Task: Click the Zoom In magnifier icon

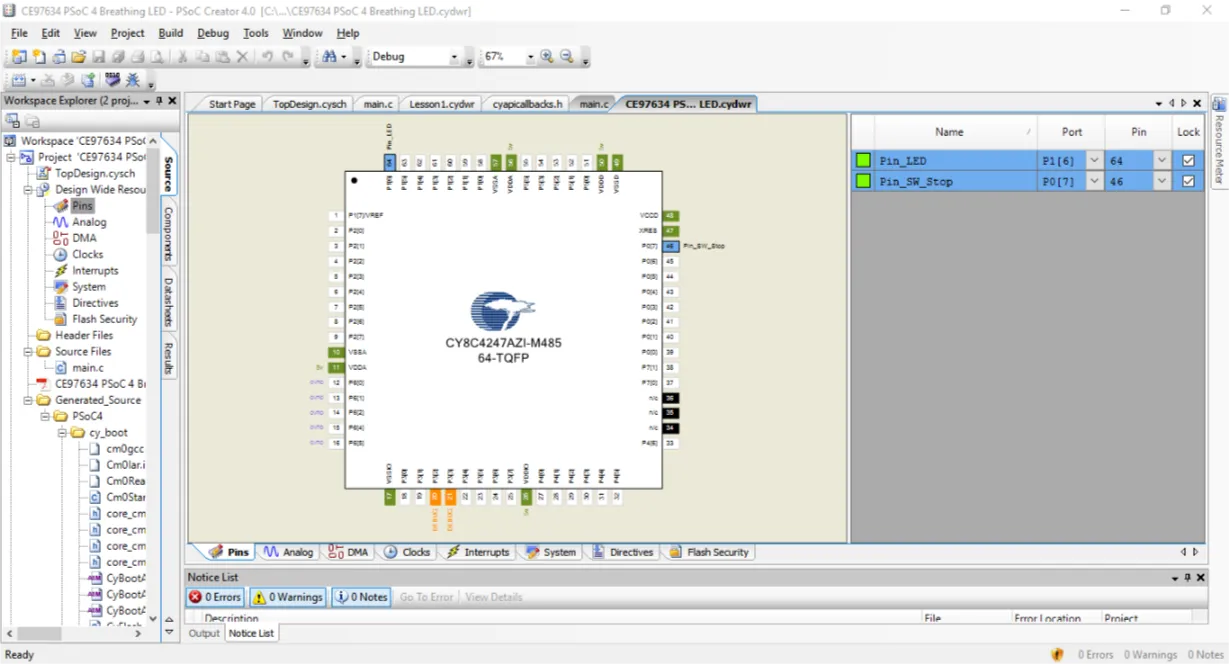Action: tap(547, 57)
